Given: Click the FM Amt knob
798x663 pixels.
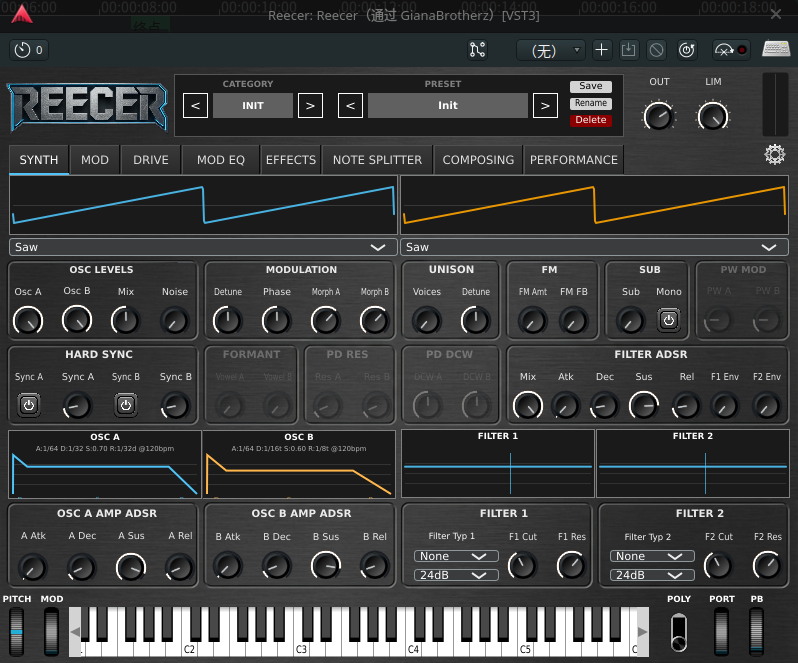Looking at the screenshot, I should click(532, 321).
